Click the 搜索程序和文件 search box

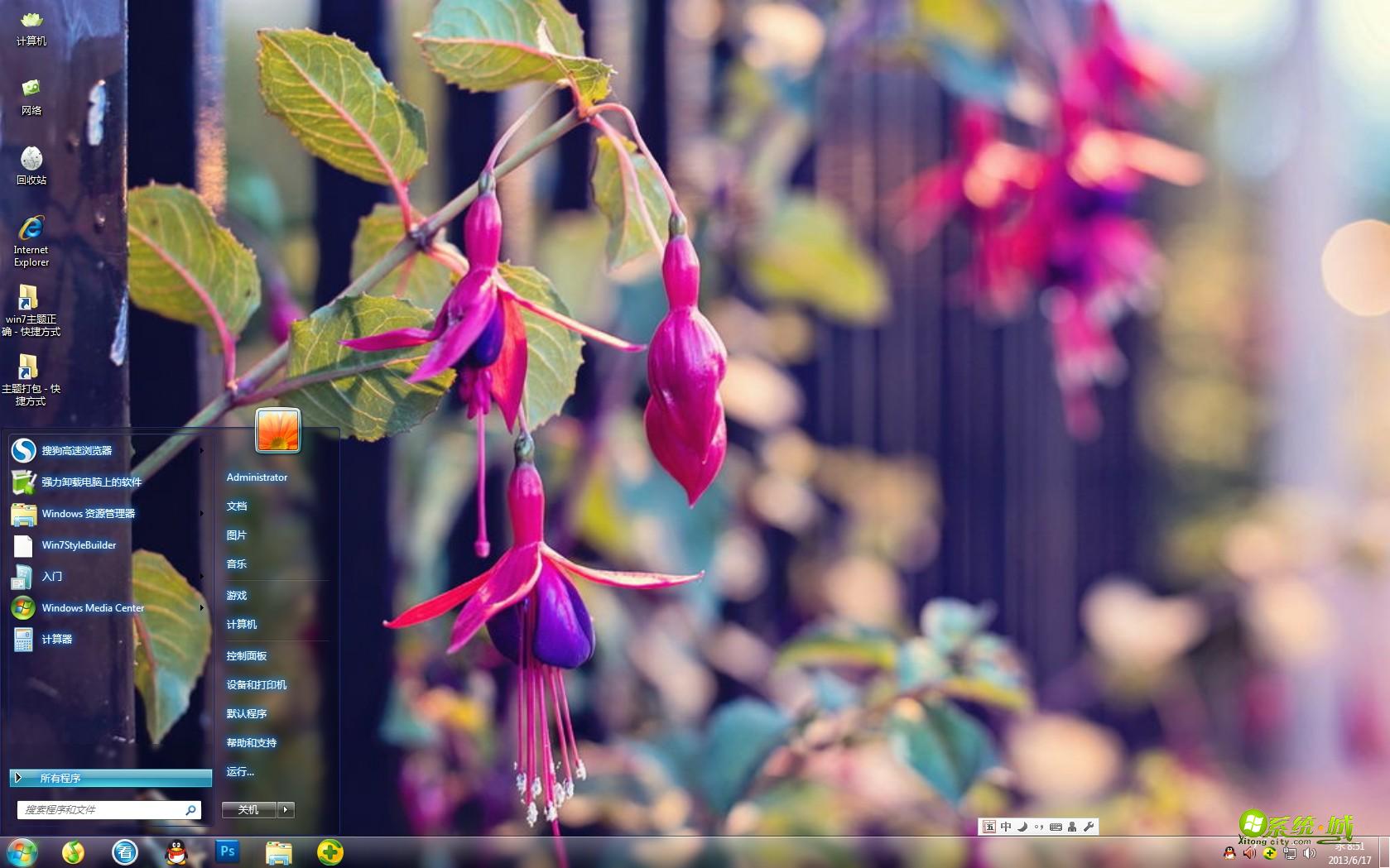point(99,809)
